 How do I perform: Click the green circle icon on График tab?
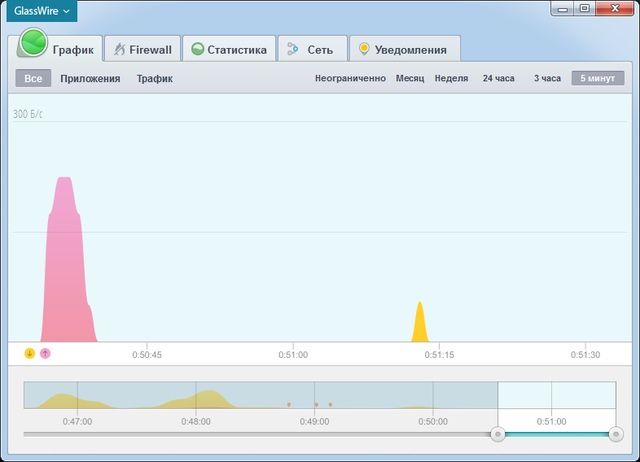(34, 45)
